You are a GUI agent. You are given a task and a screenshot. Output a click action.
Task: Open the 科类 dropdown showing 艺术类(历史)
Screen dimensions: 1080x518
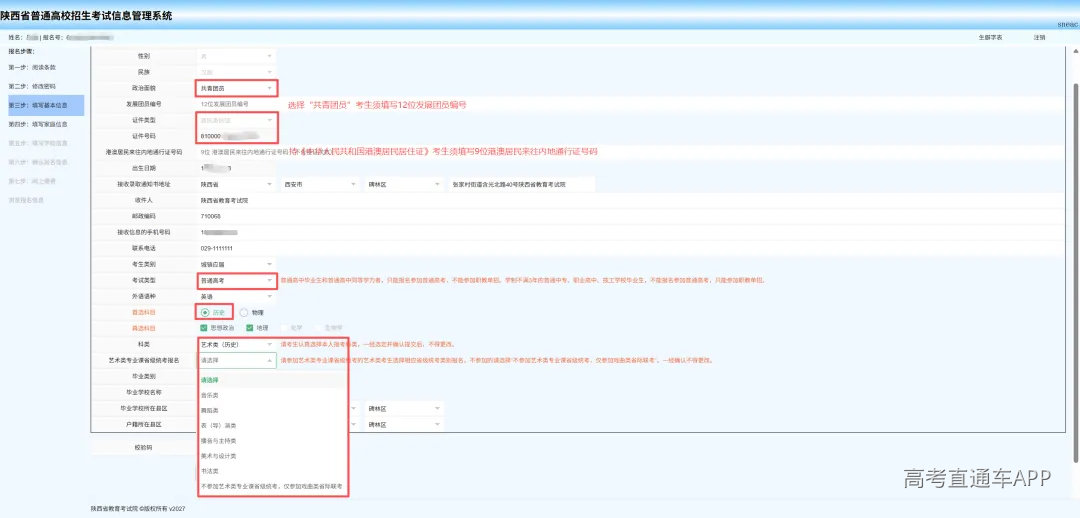pyautogui.click(x=236, y=344)
